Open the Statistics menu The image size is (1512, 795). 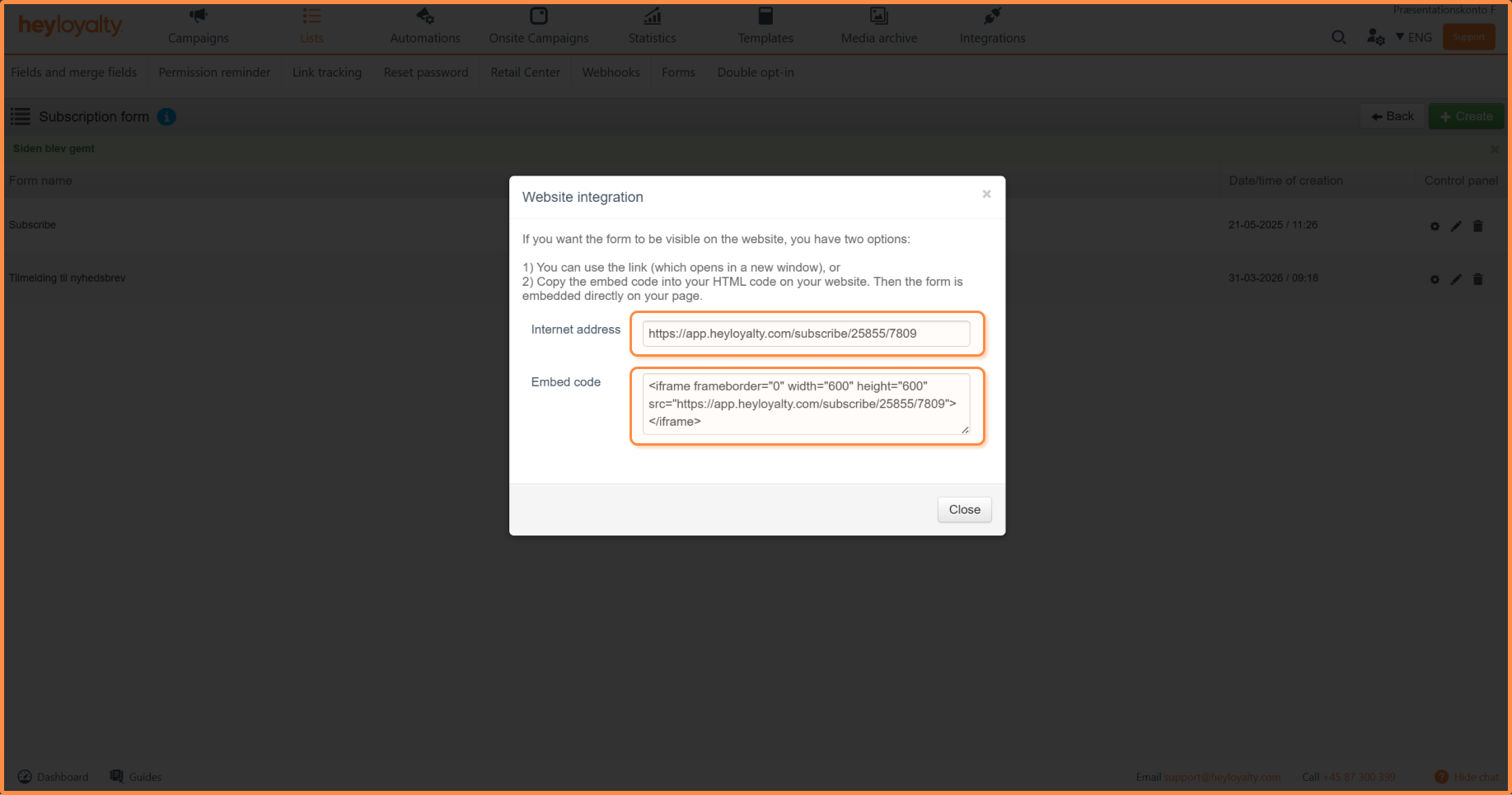[652, 27]
